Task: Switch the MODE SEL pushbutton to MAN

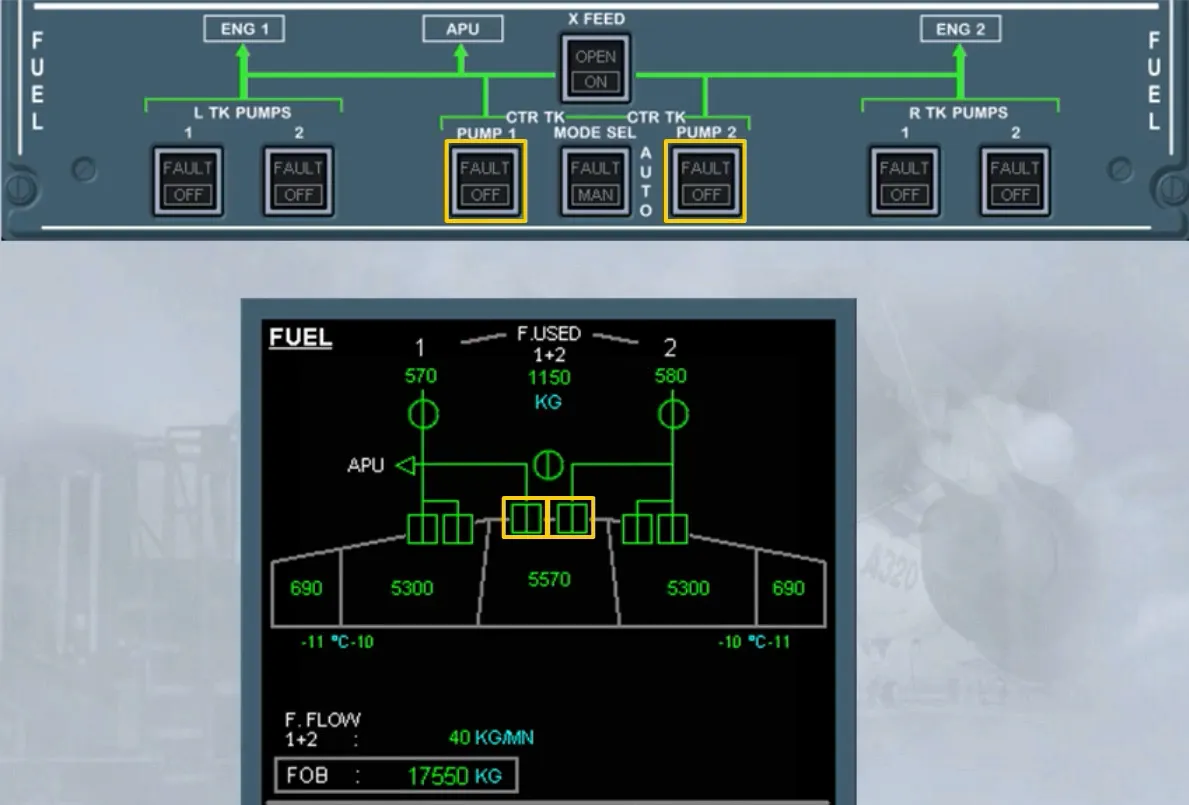Action: [x=595, y=181]
